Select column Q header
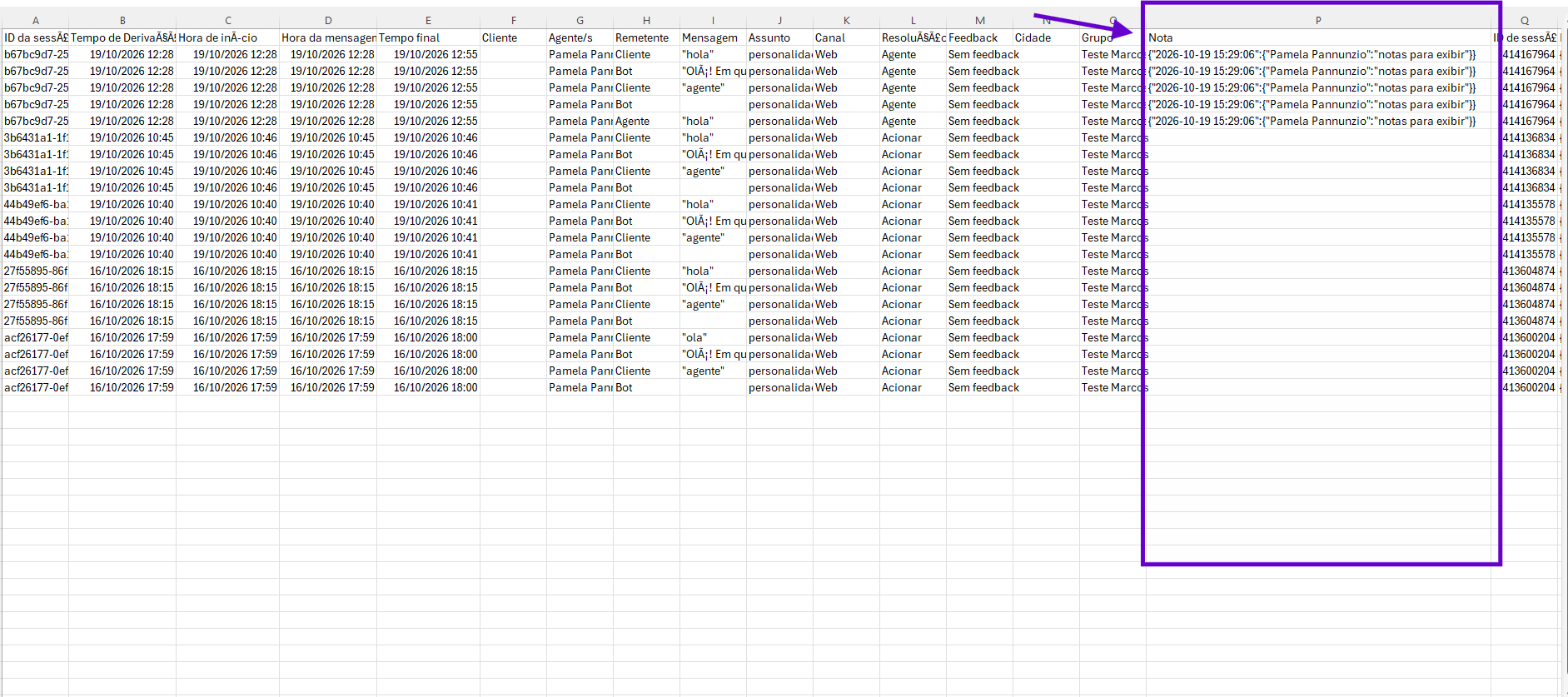This screenshot has height=697, width=1568. click(x=1525, y=20)
